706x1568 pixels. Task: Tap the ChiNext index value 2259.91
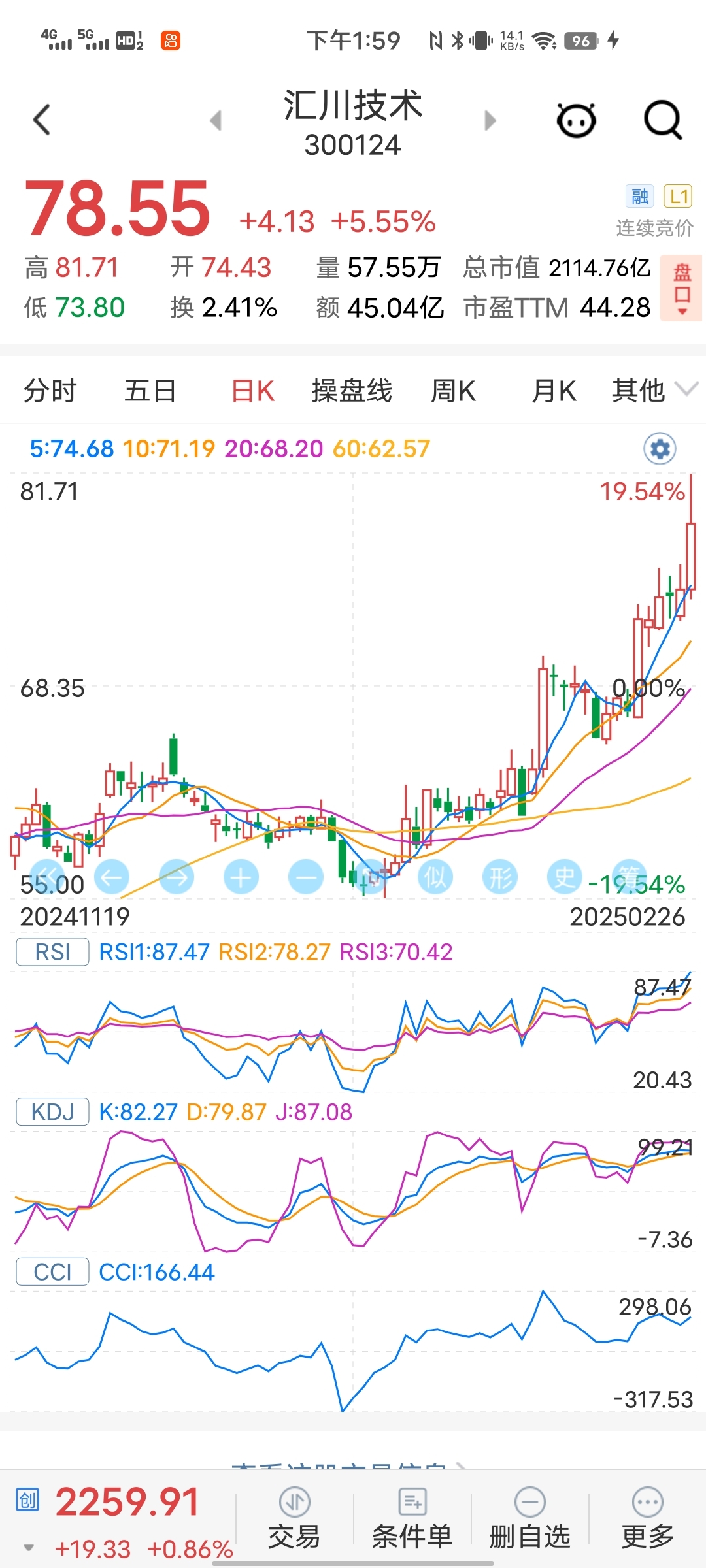click(127, 1501)
